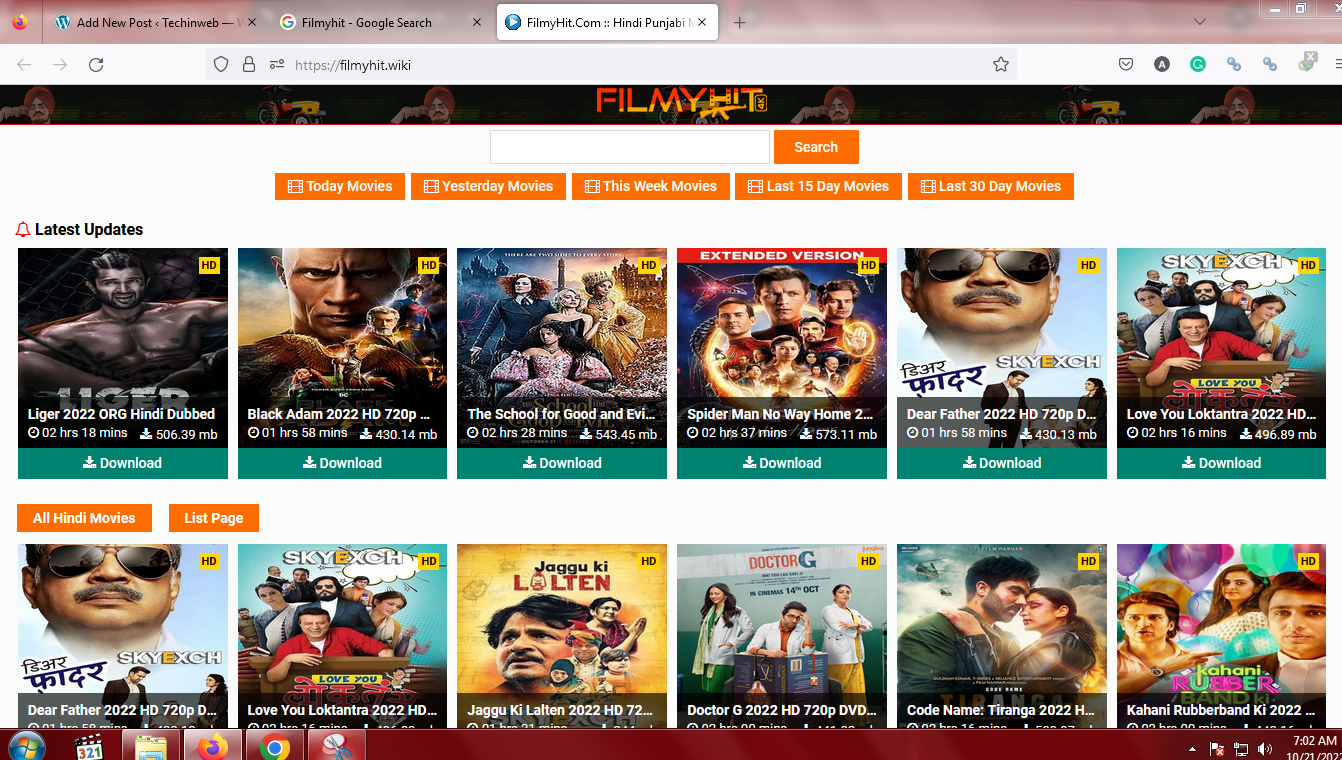1342x760 pixels.
Task: Click the List Page button
Action: (x=214, y=518)
